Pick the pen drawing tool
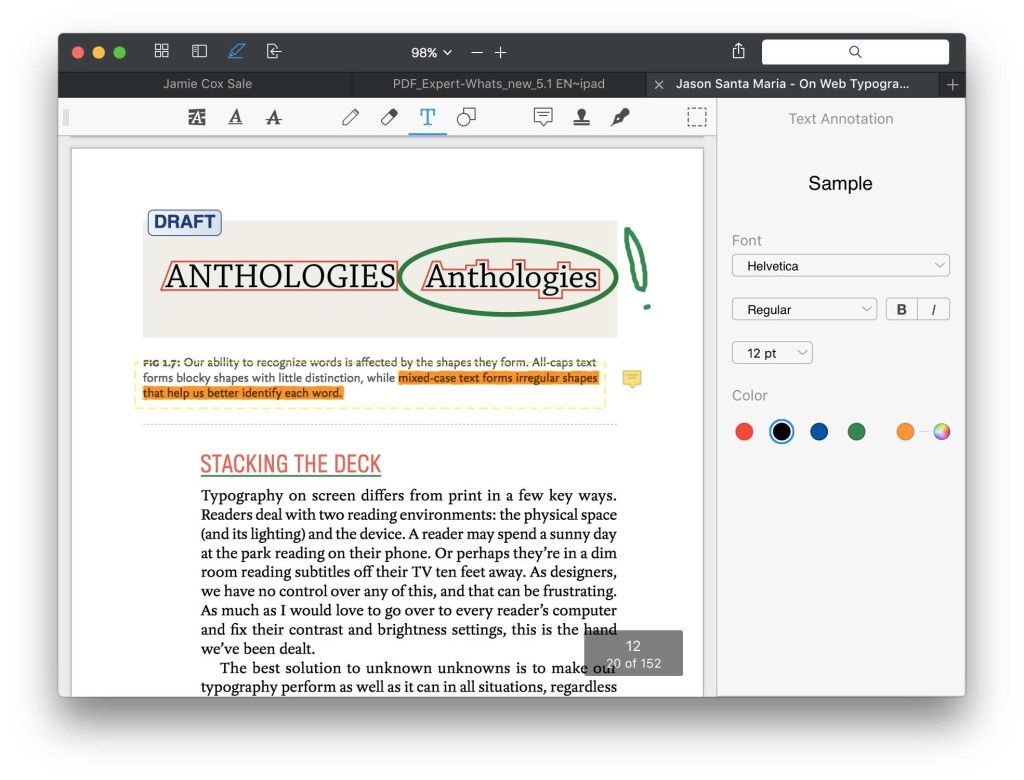 tap(350, 118)
